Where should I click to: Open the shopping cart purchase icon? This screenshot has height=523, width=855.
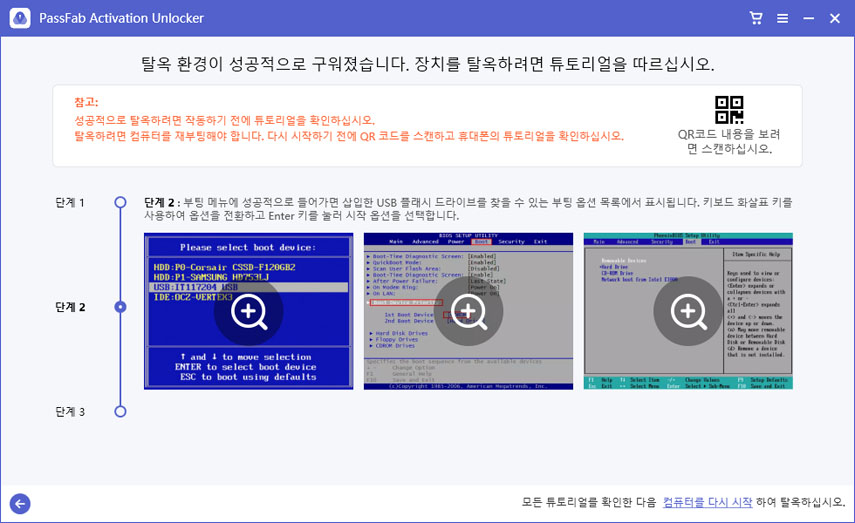[x=756, y=18]
